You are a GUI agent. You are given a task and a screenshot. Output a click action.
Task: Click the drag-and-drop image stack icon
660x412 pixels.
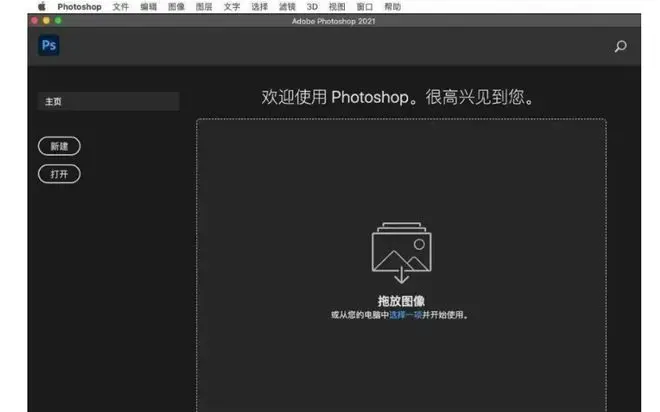tap(402, 253)
